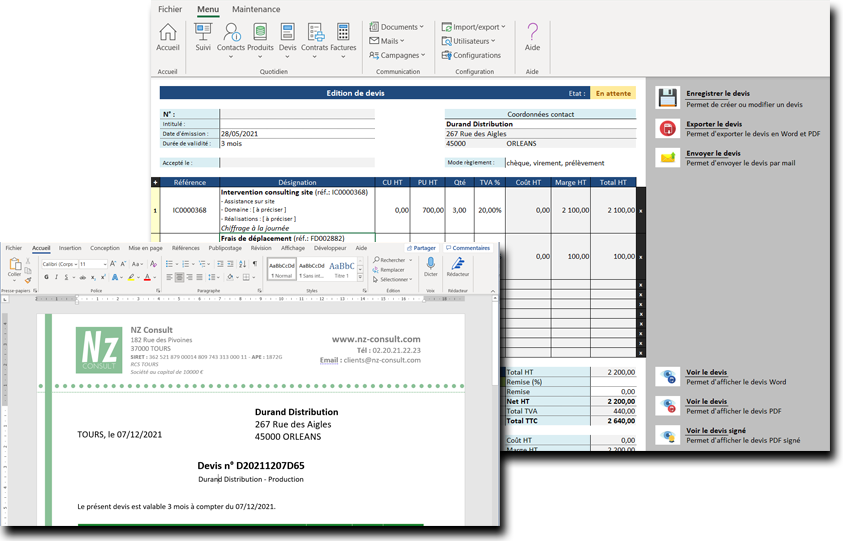
Task: Click the center-align paragraph icon in Word
Action: click(x=179, y=277)
